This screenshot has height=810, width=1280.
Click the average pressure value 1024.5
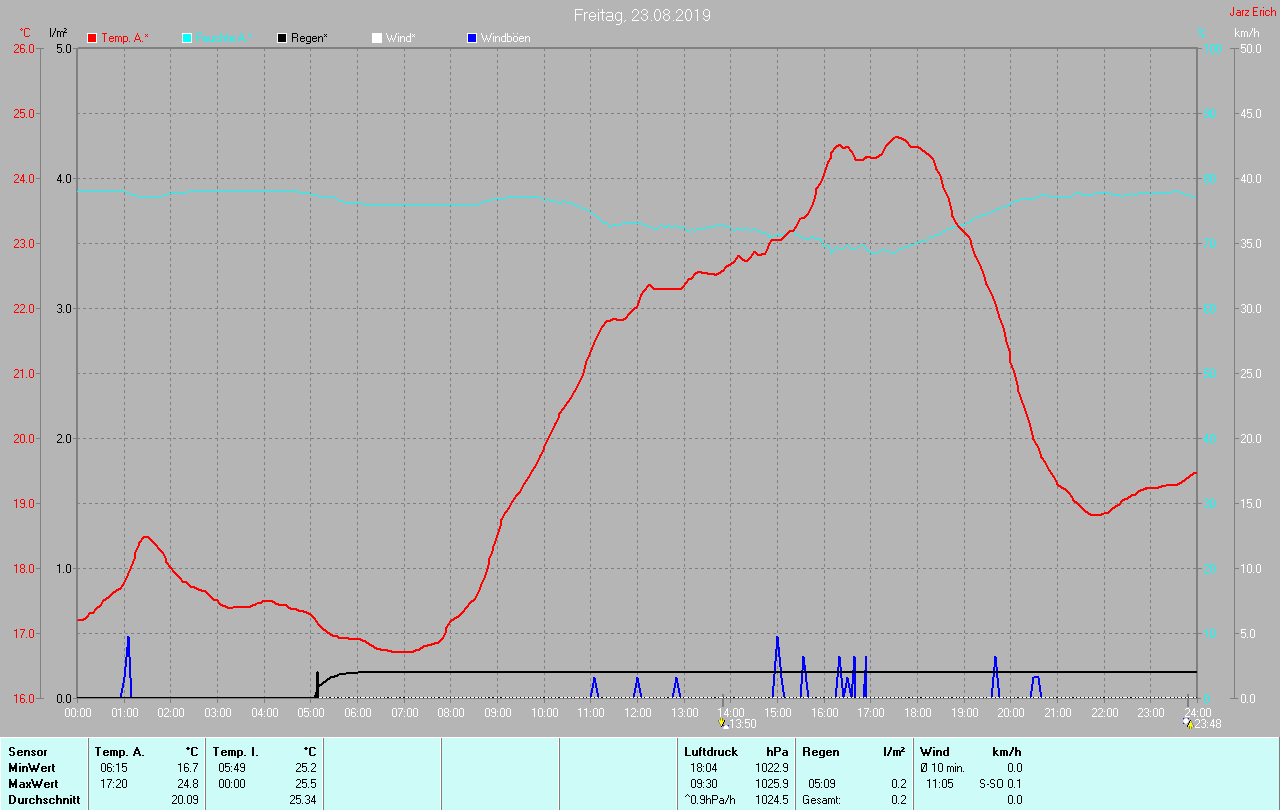(x=772, y=799)
